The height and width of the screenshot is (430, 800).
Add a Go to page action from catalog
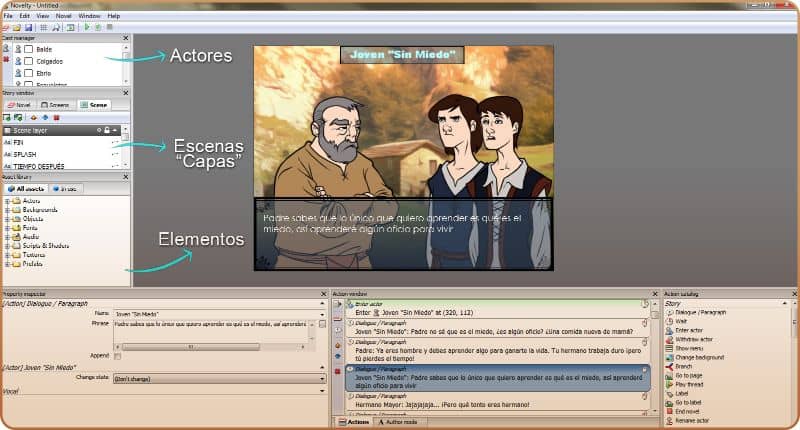click(x=684, y=375)
